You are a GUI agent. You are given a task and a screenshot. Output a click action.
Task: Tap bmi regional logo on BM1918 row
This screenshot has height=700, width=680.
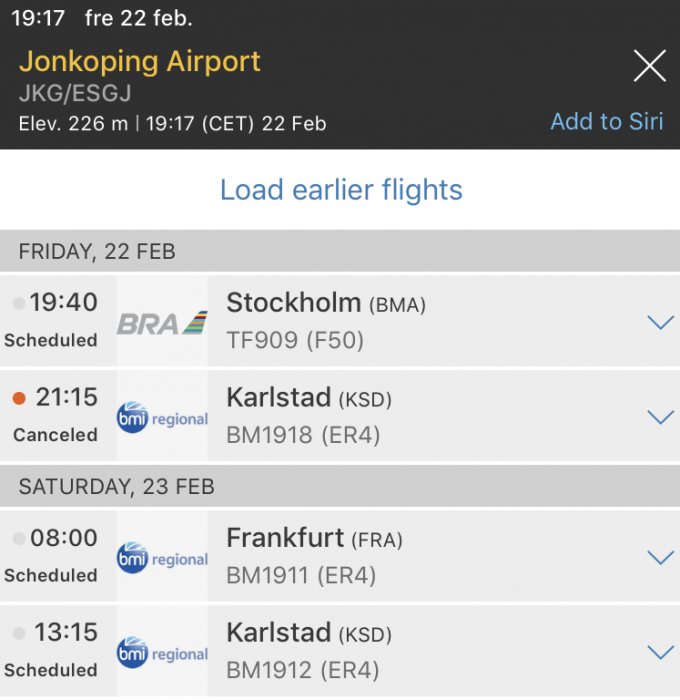click(x=162, y=418)
